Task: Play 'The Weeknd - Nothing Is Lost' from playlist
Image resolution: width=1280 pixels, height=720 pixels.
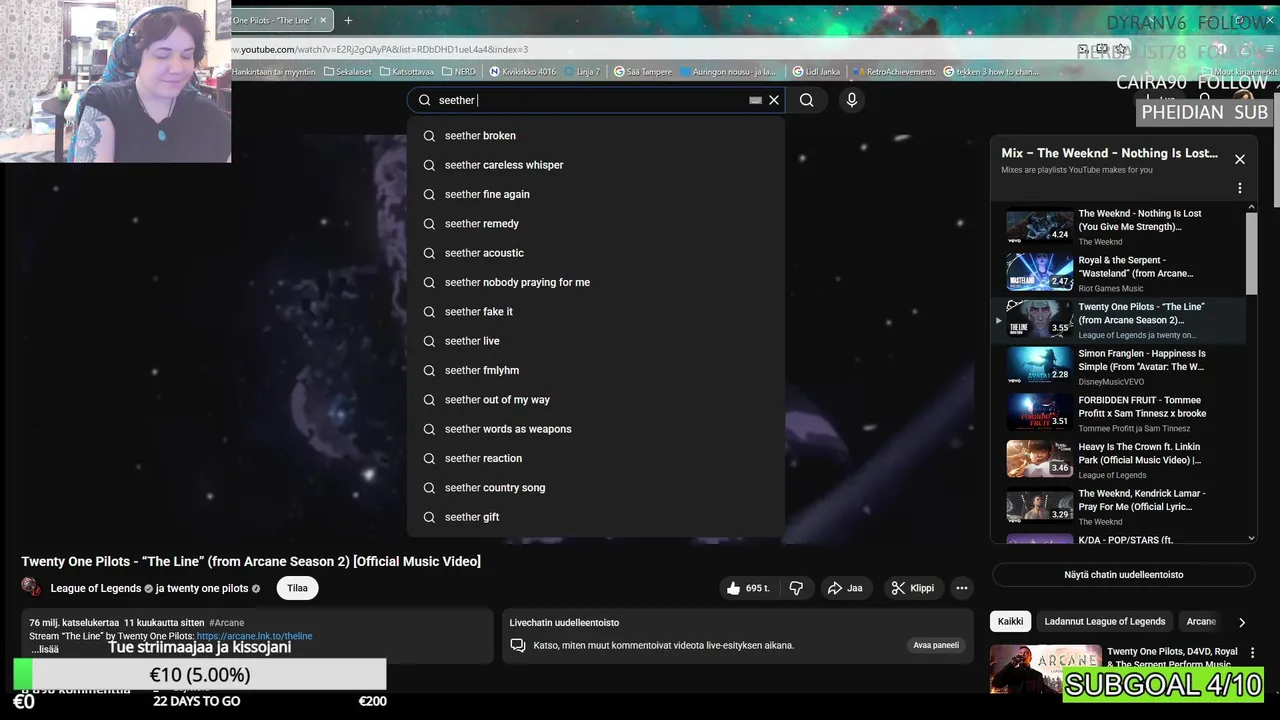Action: coord(1118,227)
